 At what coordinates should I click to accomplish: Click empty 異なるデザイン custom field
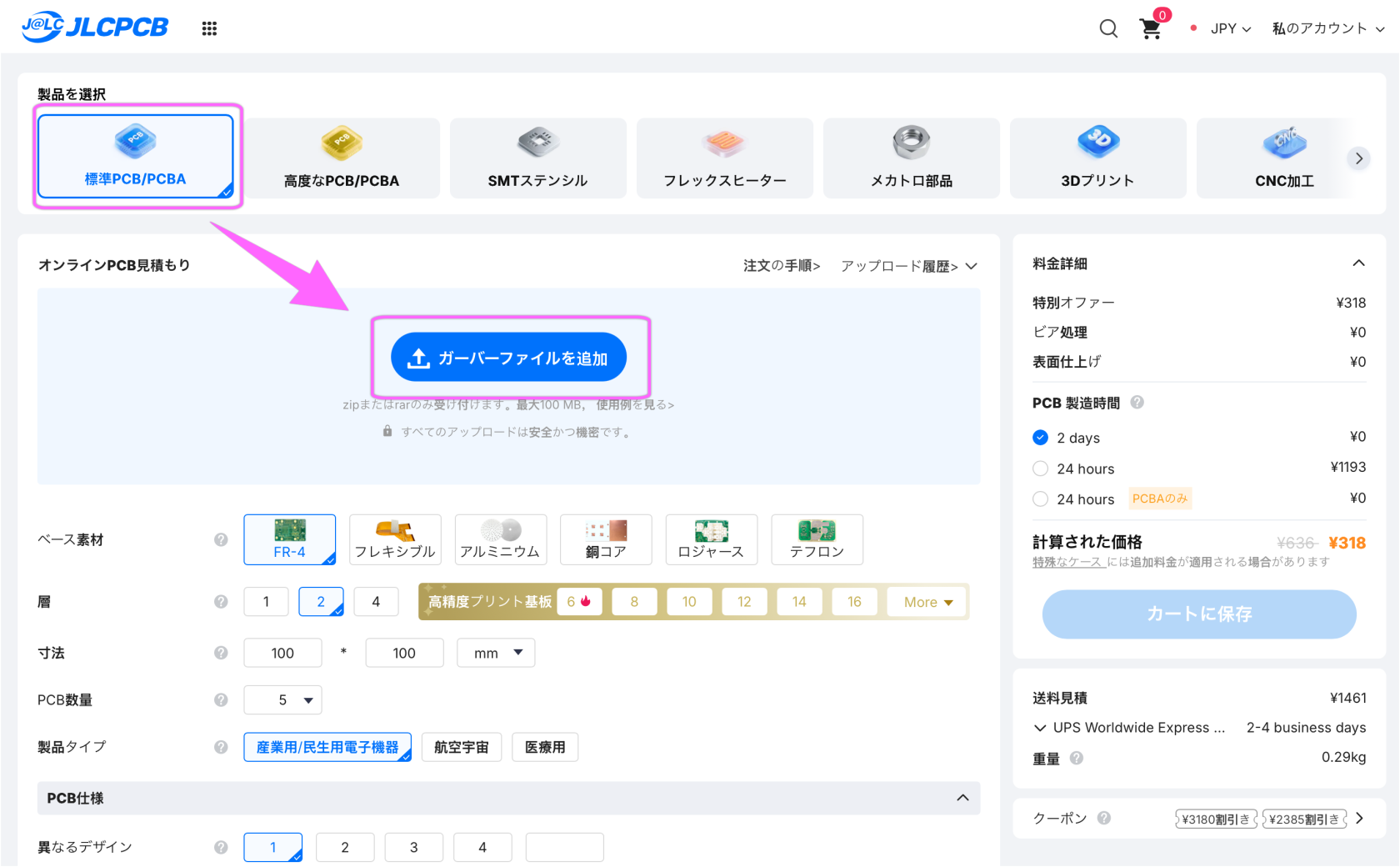[565, 847]
